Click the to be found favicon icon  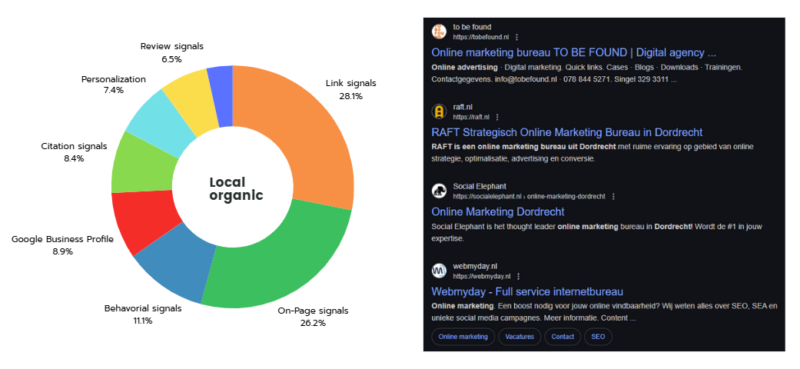pyautogui.click(x=439, y=32)
